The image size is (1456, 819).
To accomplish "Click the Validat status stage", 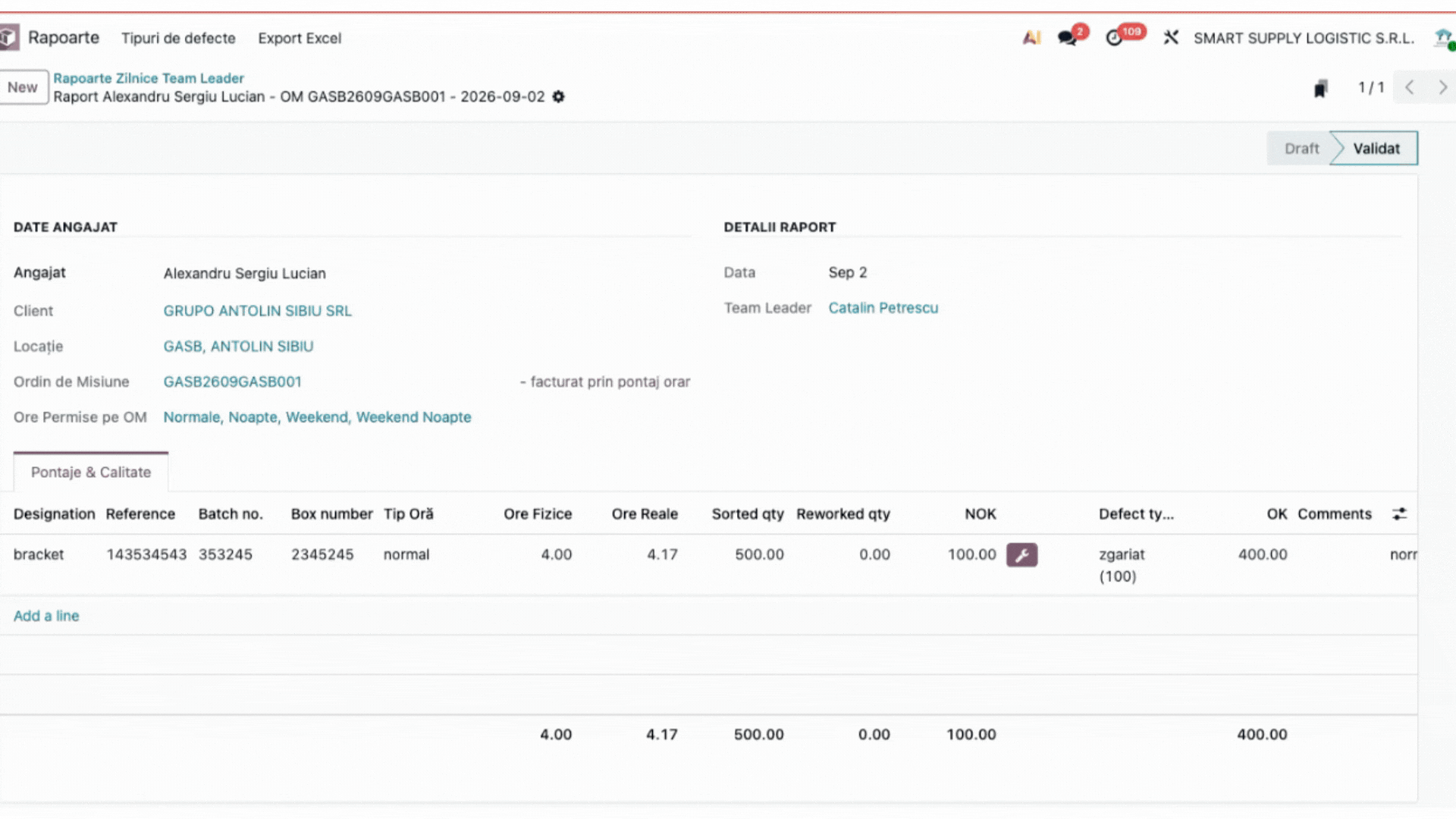I will (1376, 149).
